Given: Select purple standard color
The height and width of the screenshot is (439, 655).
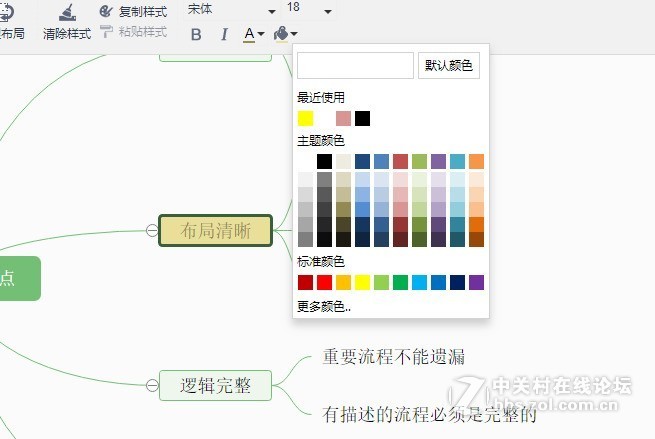Looking at the screenshot, I should [x=476, y=282].
